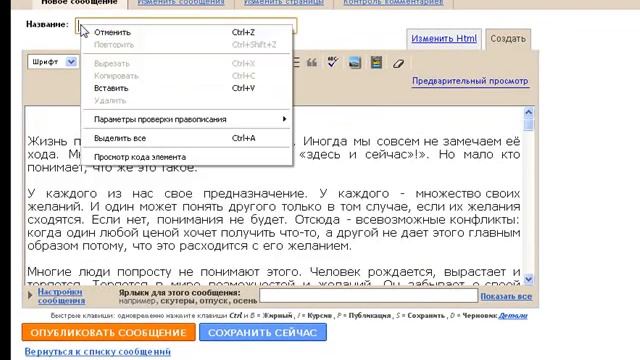The image size is (640, 360).
Task: Open the Предварительный просмотр link
Action: pos(470,81)
